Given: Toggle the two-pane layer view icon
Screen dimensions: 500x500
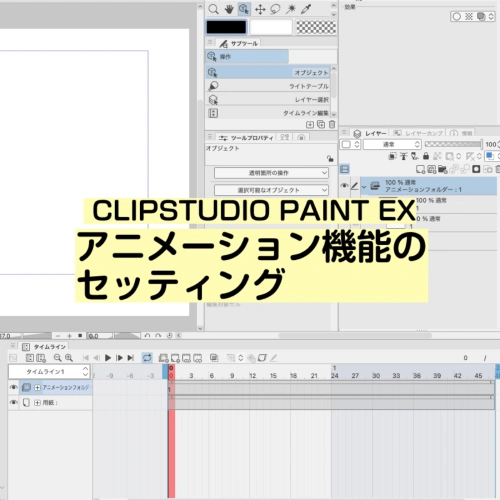Looking at the screenshot, I should point(344,169).
